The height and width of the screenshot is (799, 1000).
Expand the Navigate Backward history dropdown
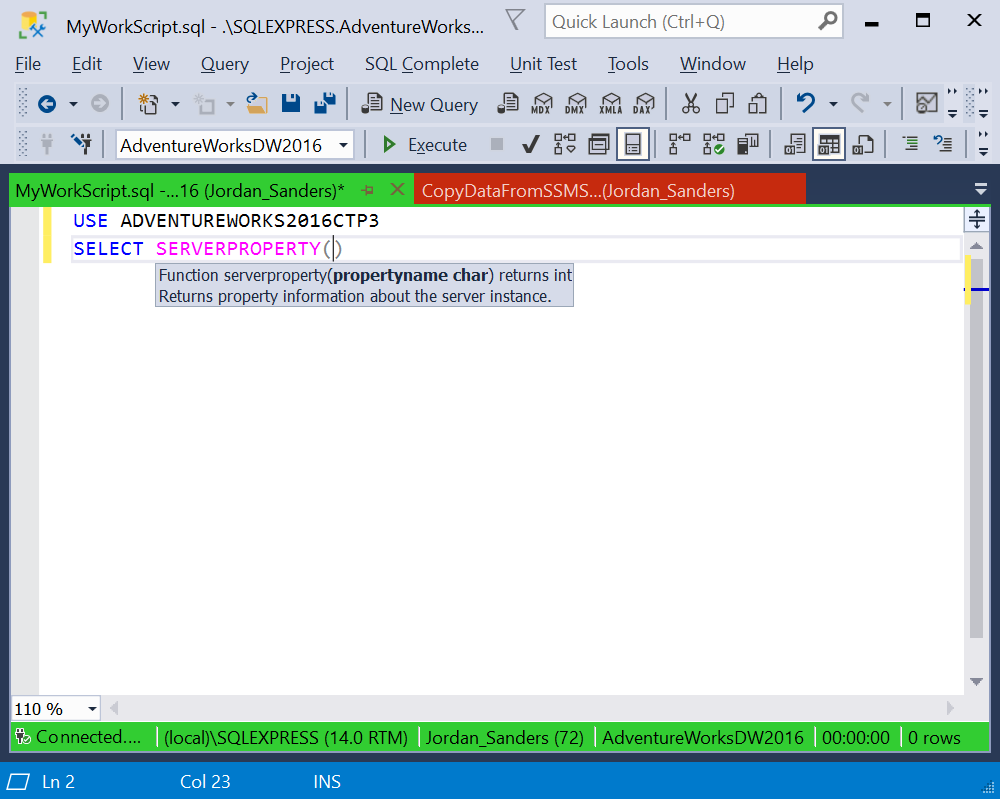(x=73, y=104)
